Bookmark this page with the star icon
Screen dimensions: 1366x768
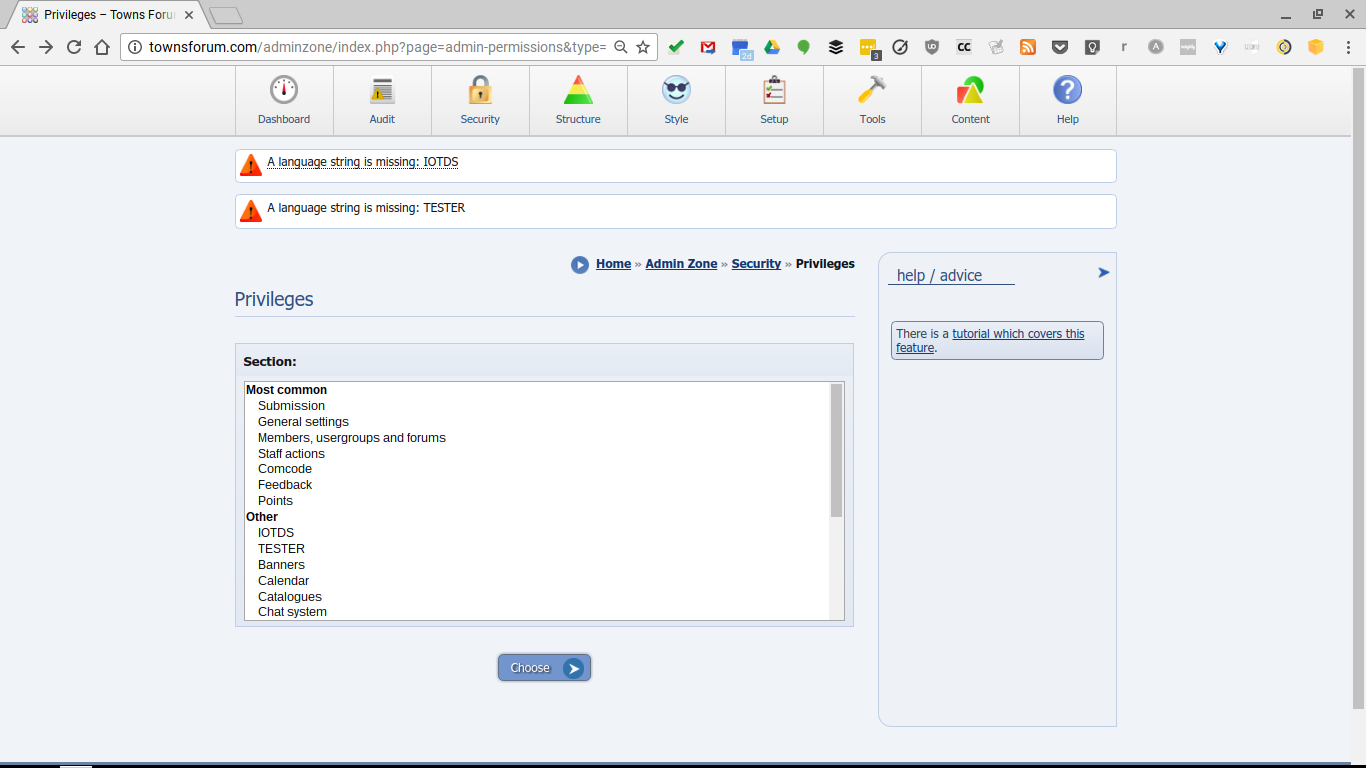click(x=643, y=47)
